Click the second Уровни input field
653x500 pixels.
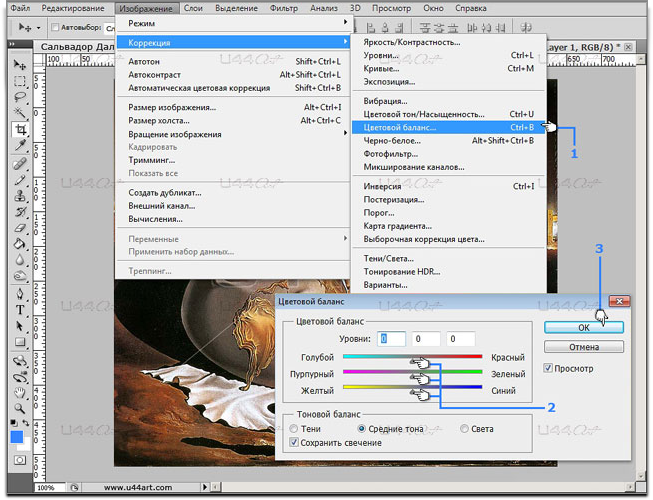point(426,339)
